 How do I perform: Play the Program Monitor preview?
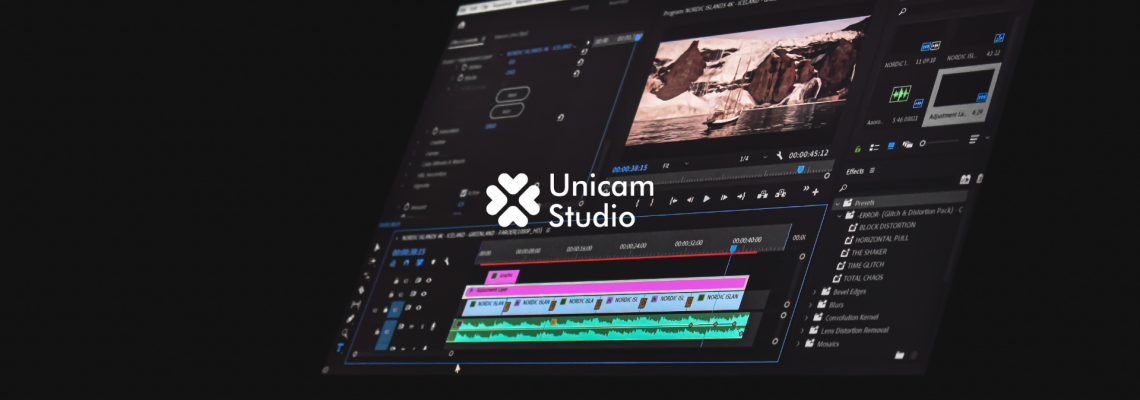pos(707,199)
